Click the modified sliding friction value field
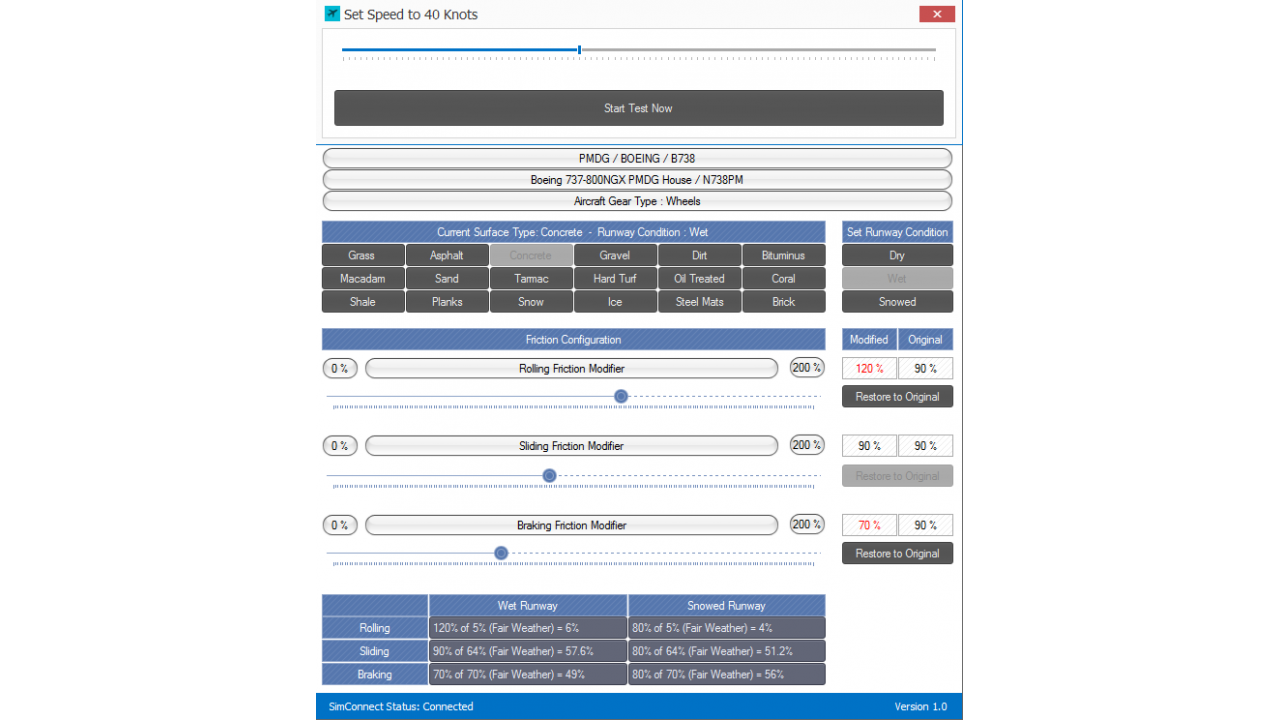 (869, 446)
